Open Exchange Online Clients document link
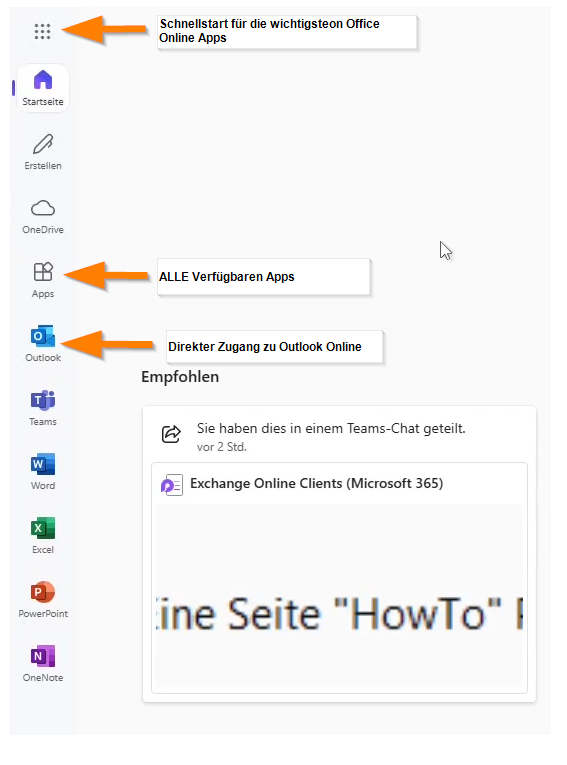567x765 pixels. tap(317, 483)
